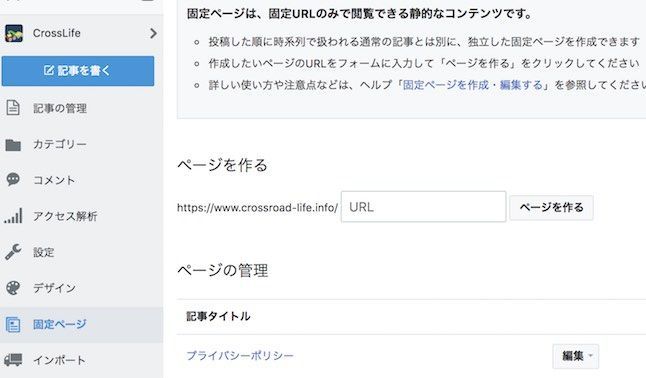
Task: Click the folder icon beside カテゴリー
Action: click(x=13, y=145)
